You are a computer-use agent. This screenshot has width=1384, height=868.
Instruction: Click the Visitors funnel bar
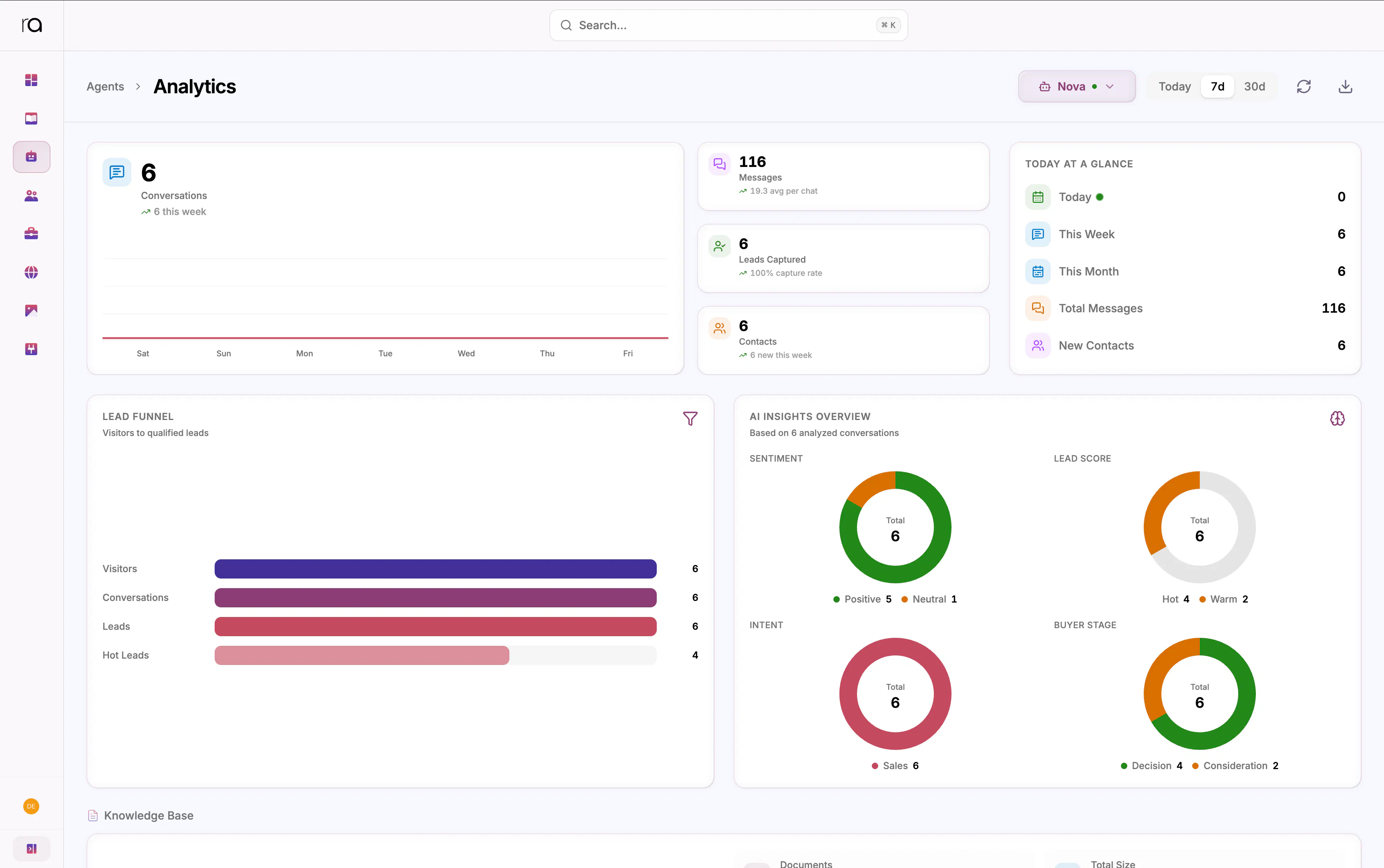point(436,569)
